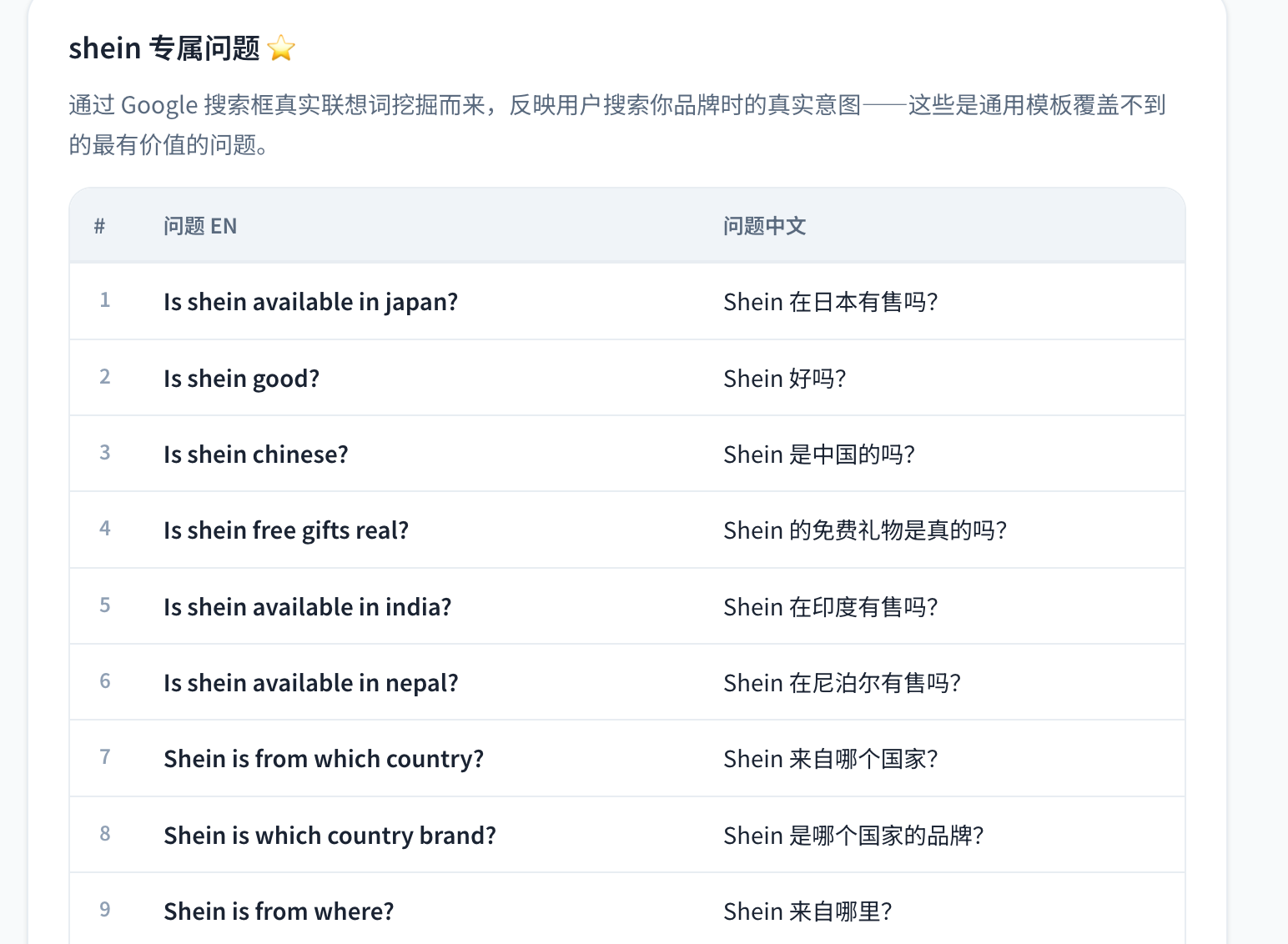The width and height of the screenshot is (1288, 944).
Task: Select the heading "shein 专属问题"
Action: coord(164,48)
